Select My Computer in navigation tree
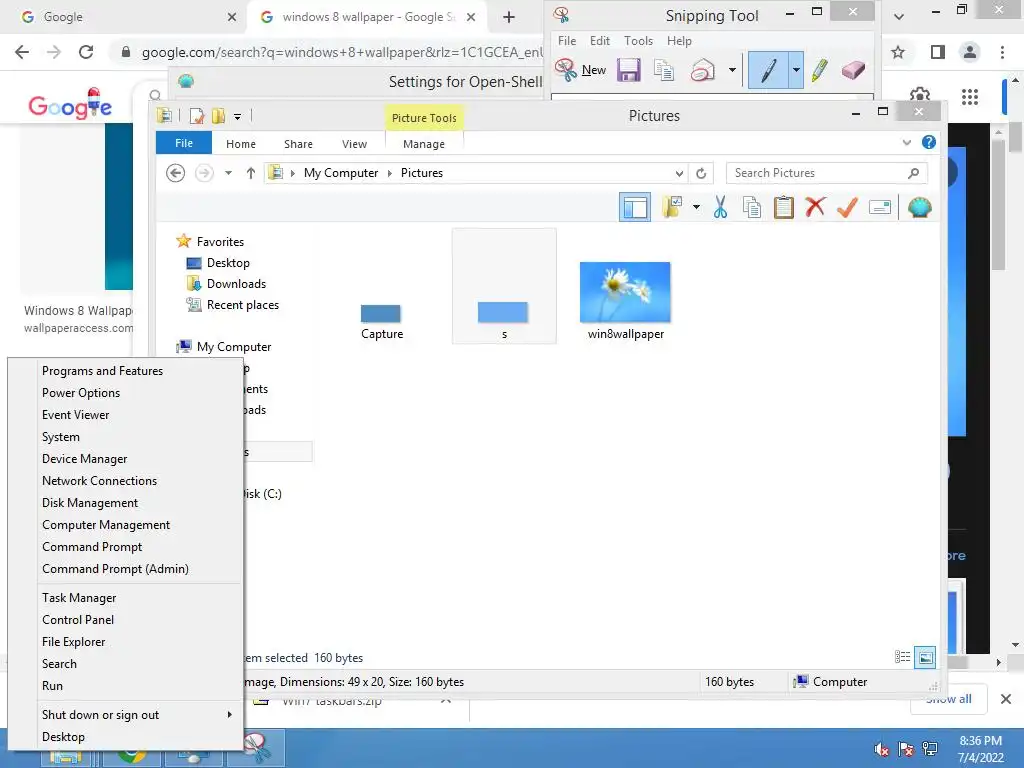Screen dimensions: 1024x768 (x=233, y=347)
